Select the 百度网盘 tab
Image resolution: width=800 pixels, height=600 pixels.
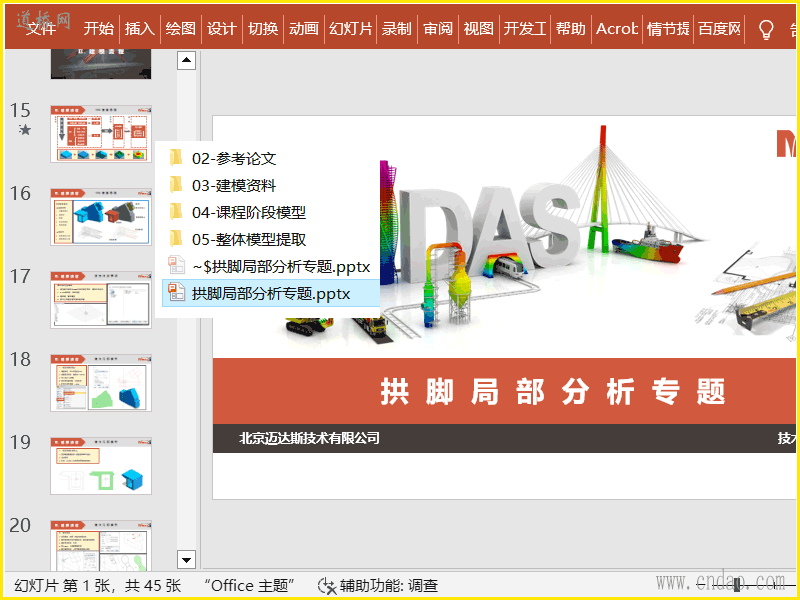[x=719, y=29]
